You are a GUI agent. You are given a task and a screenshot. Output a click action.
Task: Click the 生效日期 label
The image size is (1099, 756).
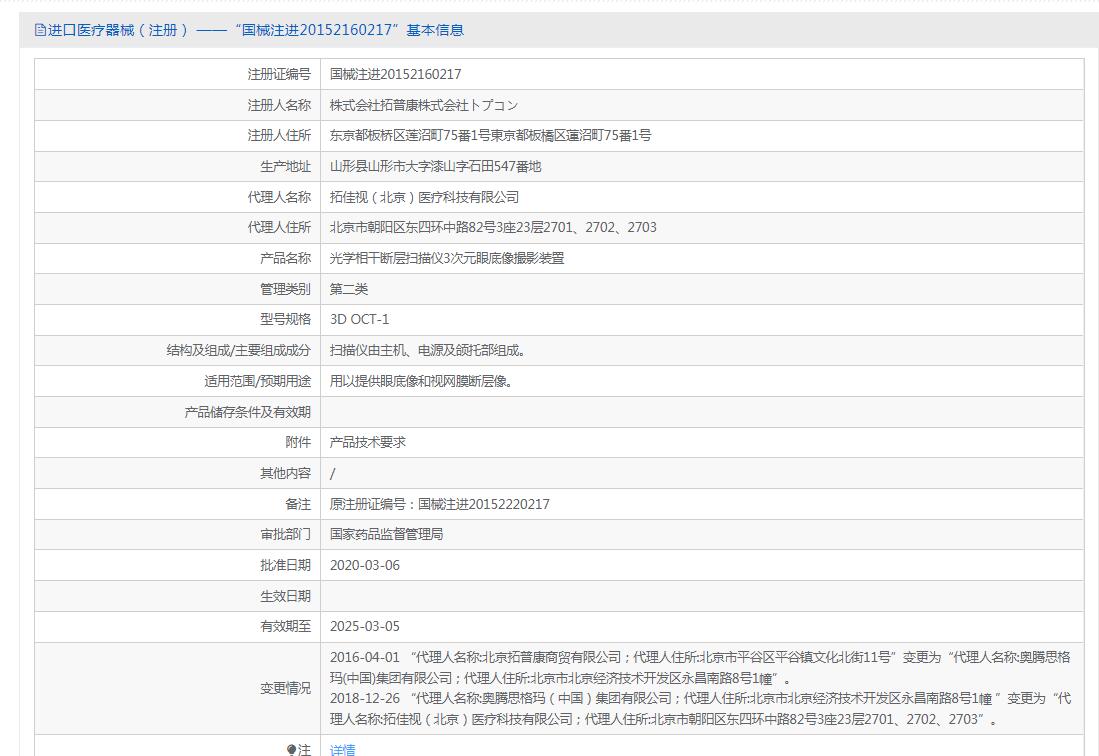(285, 596)
